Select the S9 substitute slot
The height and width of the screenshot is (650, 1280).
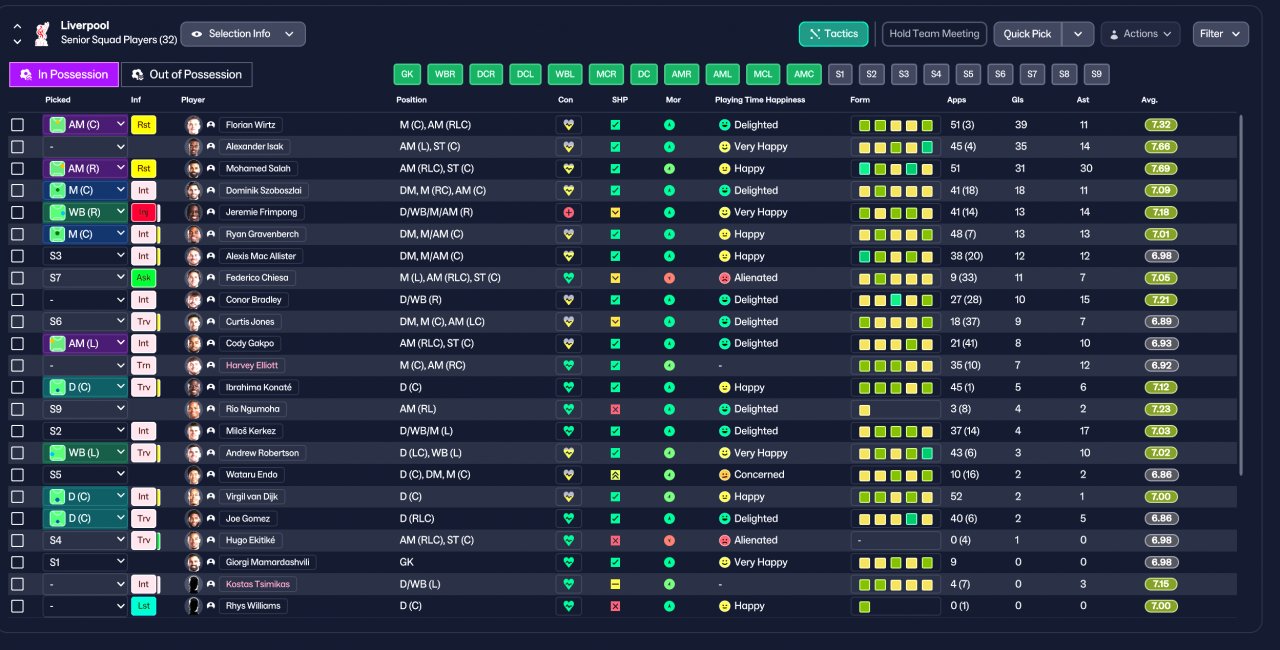(x=1097, y=74)
